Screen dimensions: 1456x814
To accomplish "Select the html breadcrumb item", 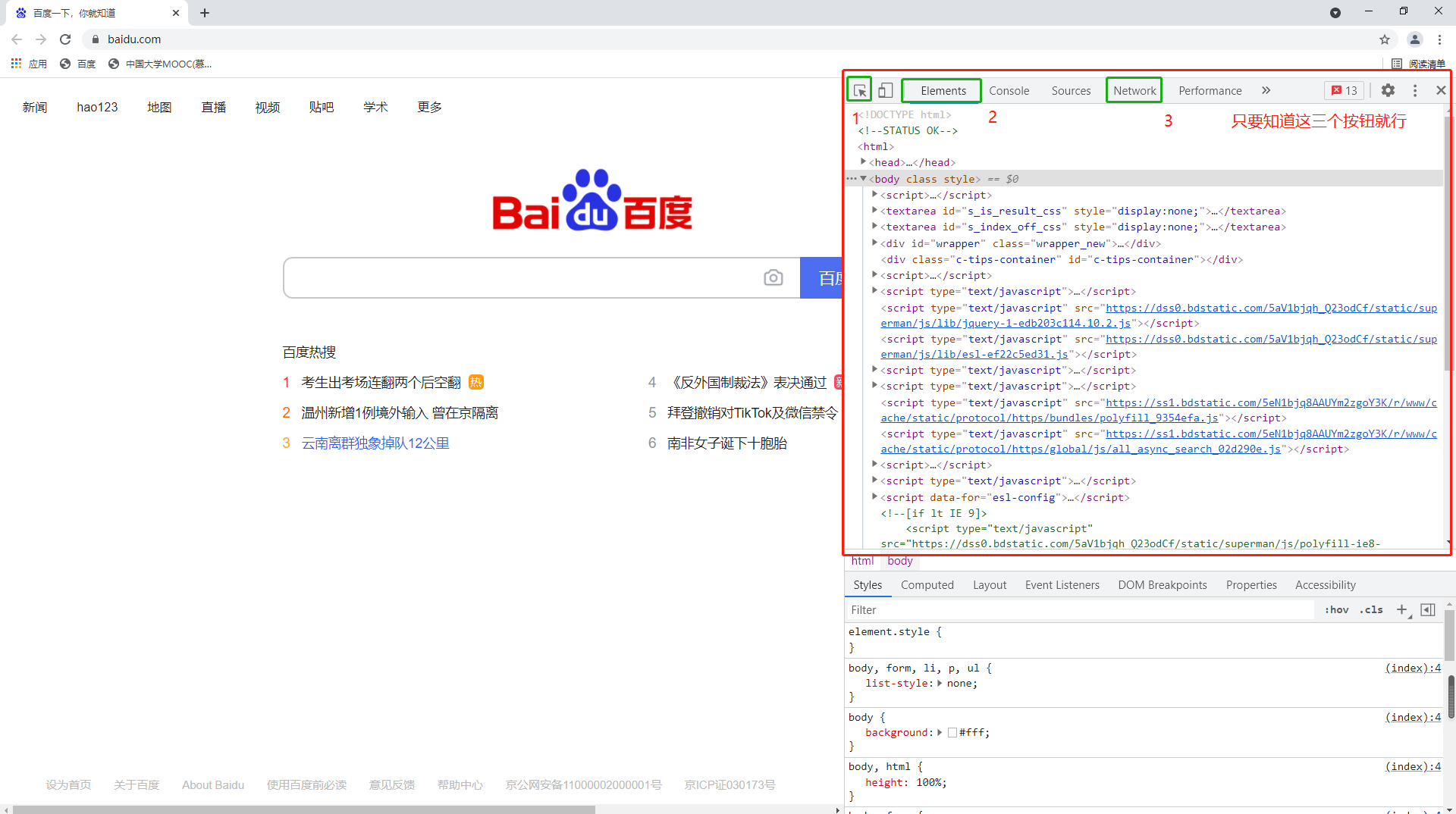I will point(862,561).
